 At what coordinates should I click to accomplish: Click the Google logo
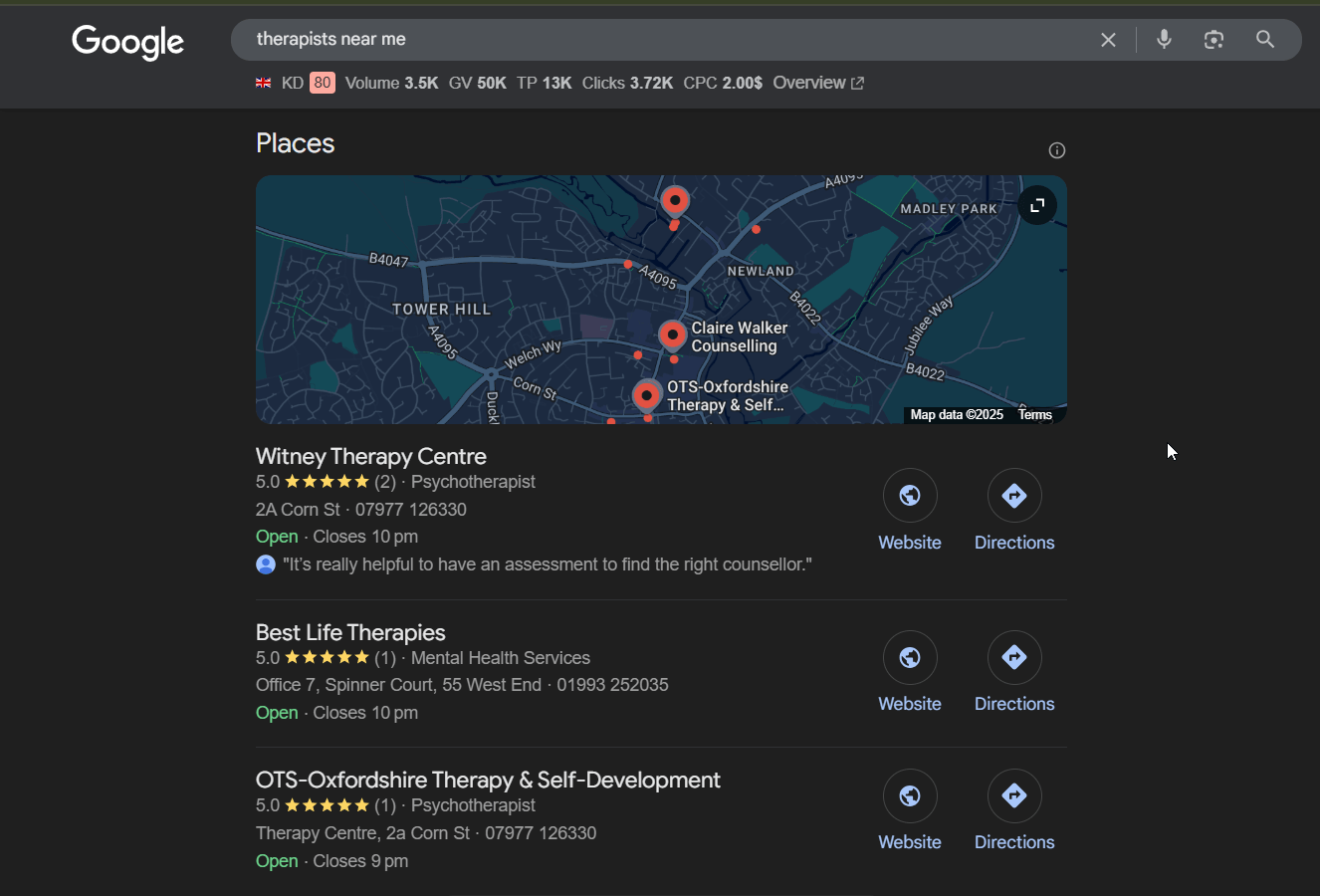pos(127,42)
